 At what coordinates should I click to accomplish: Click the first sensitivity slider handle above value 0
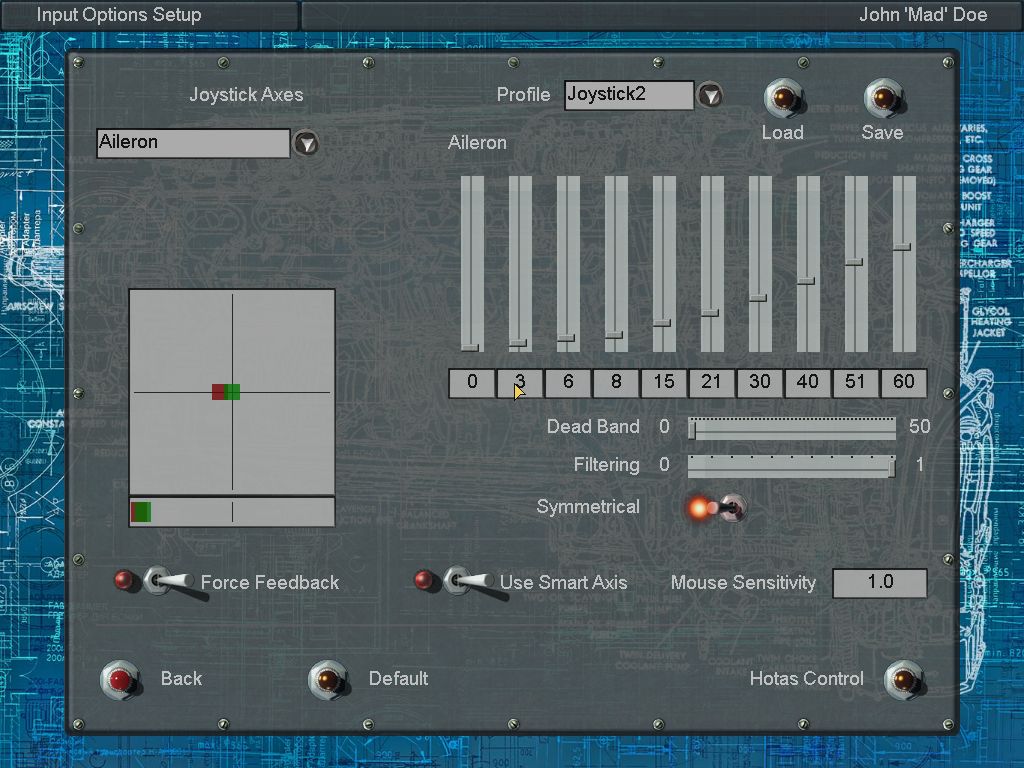point(470,347)
